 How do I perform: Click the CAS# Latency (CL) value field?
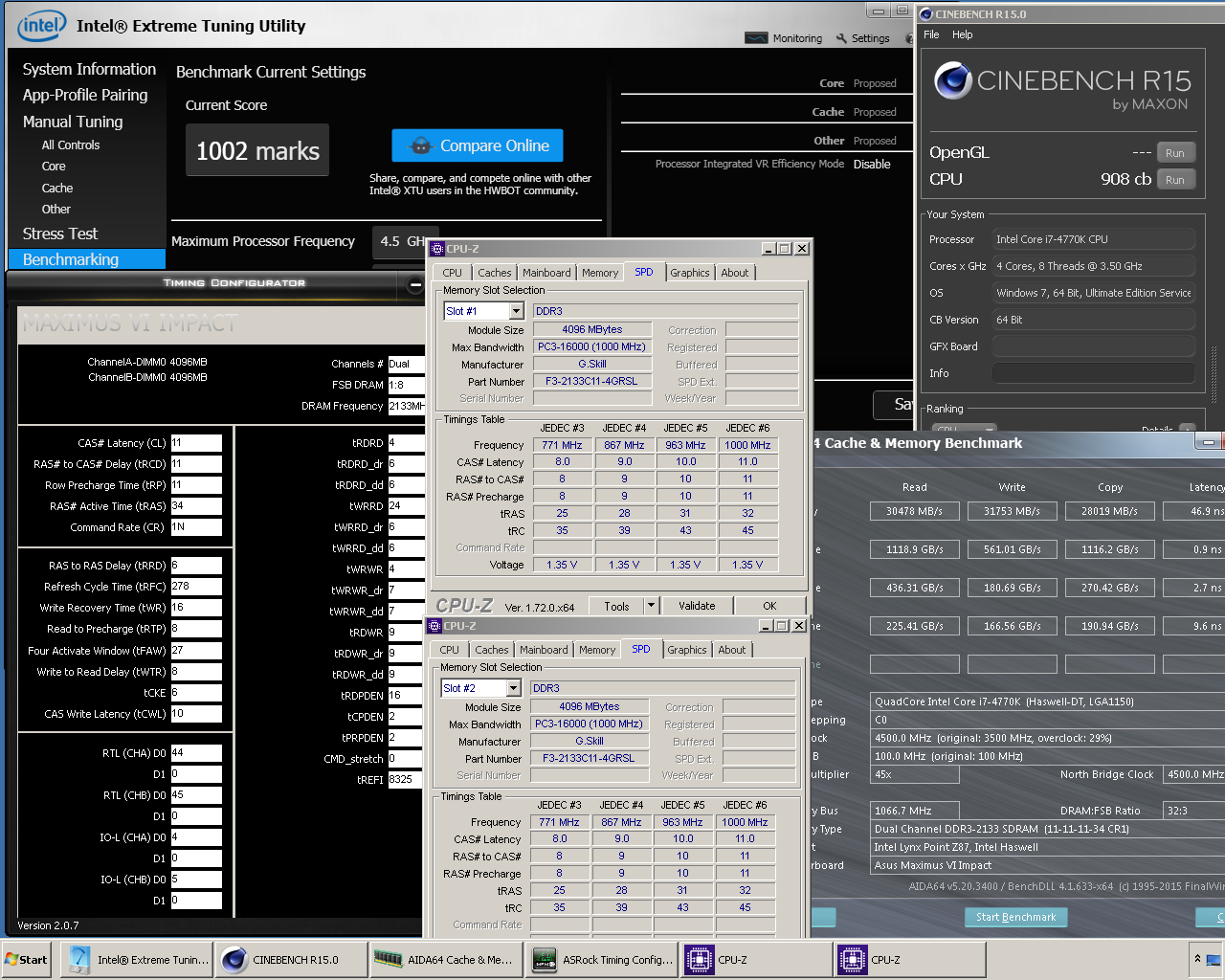196,443
